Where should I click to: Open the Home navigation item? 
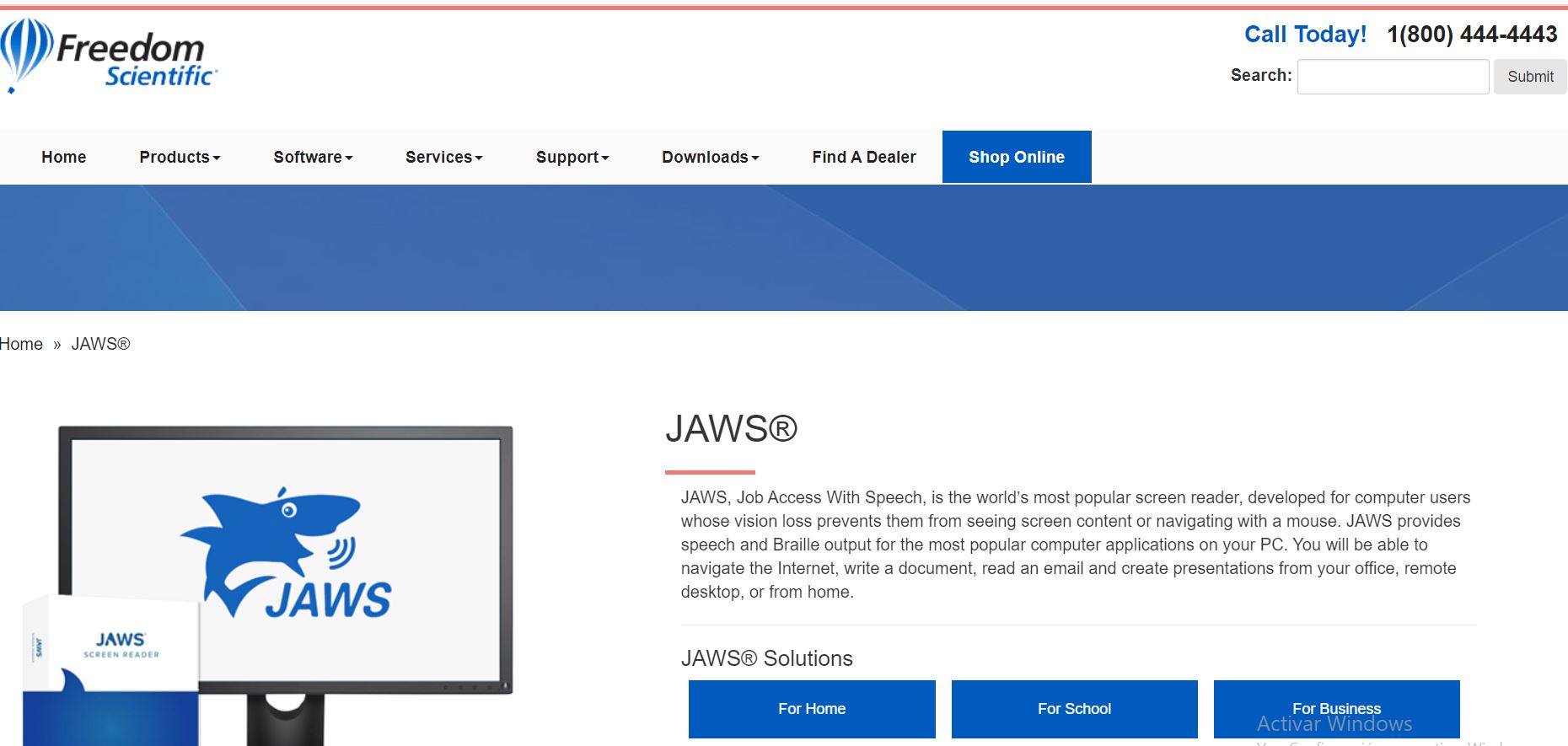pyautogui.click(x=64, y=157)
